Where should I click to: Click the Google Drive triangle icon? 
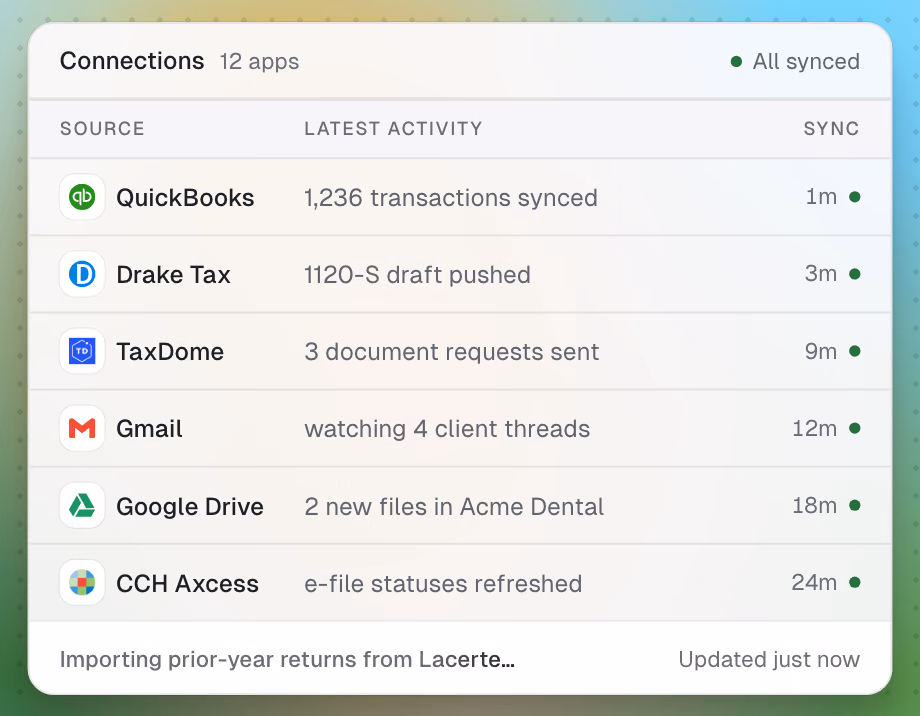pyautogui.click(x=82, y=505)
